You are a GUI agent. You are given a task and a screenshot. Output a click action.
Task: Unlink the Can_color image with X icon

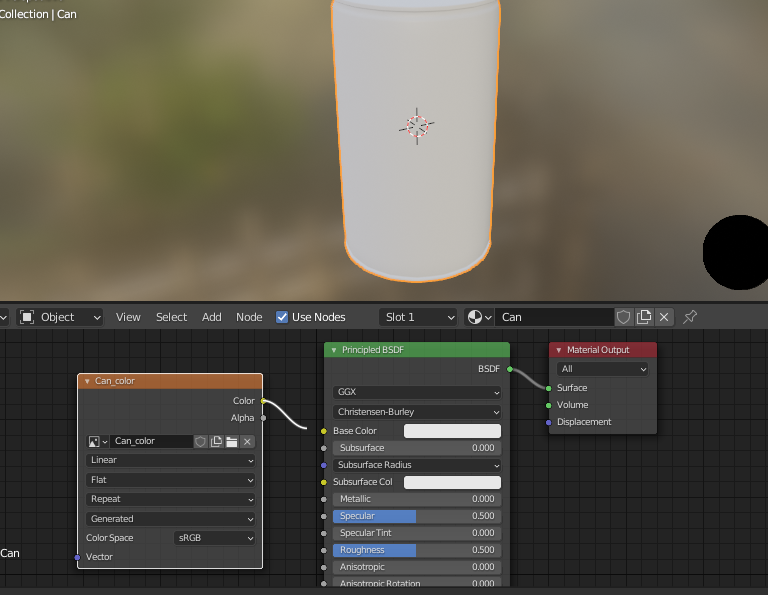coord(247,442)
